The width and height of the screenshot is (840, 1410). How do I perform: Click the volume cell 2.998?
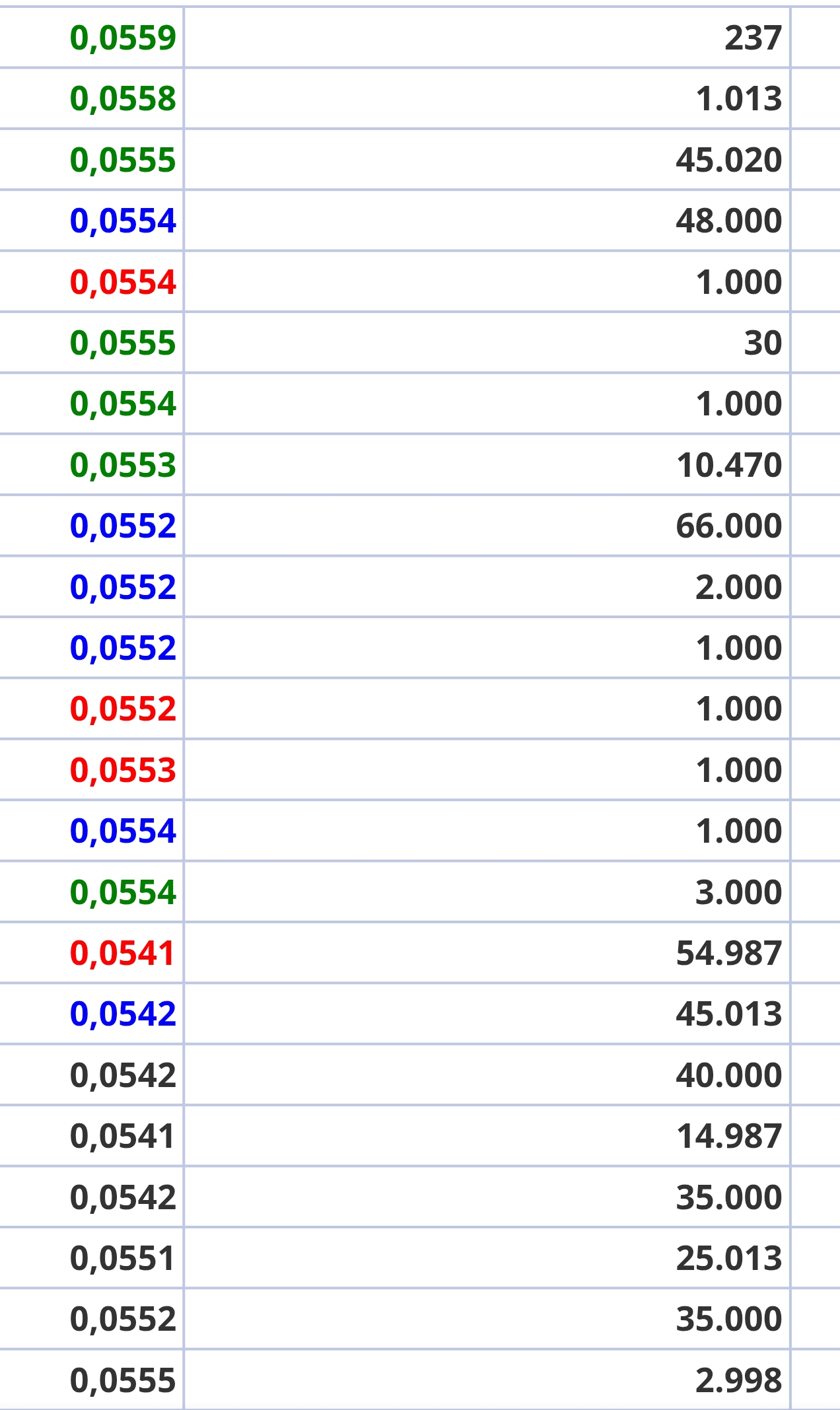[x=739, y=1380]
